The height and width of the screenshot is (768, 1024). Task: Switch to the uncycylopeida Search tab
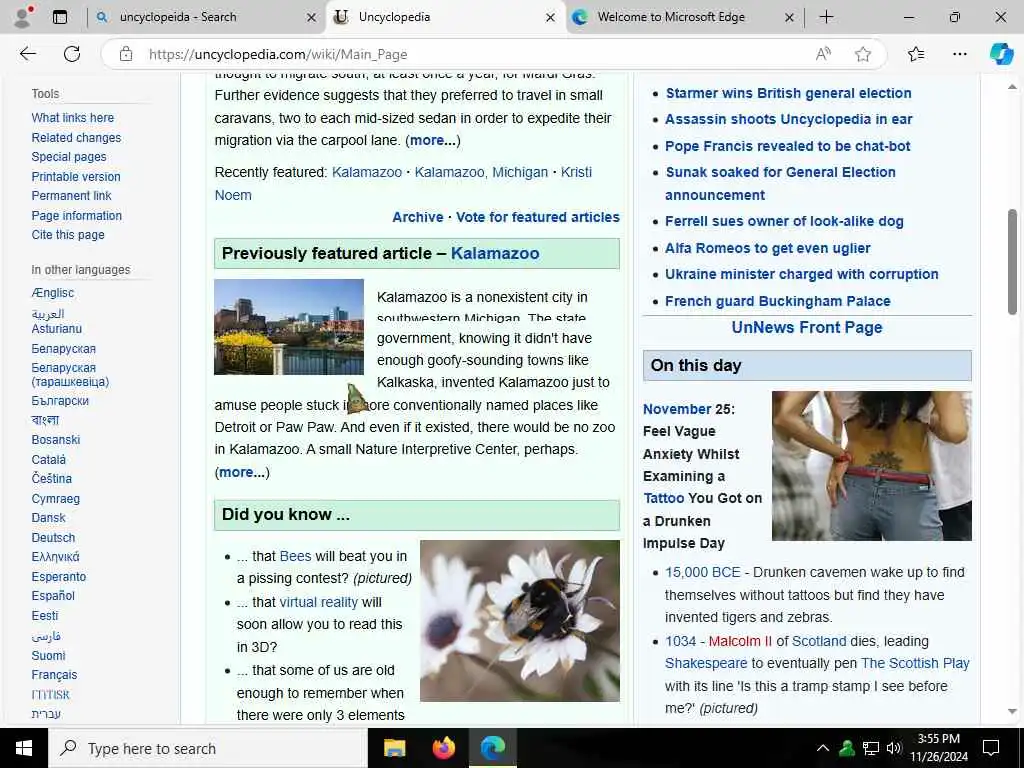206,17
